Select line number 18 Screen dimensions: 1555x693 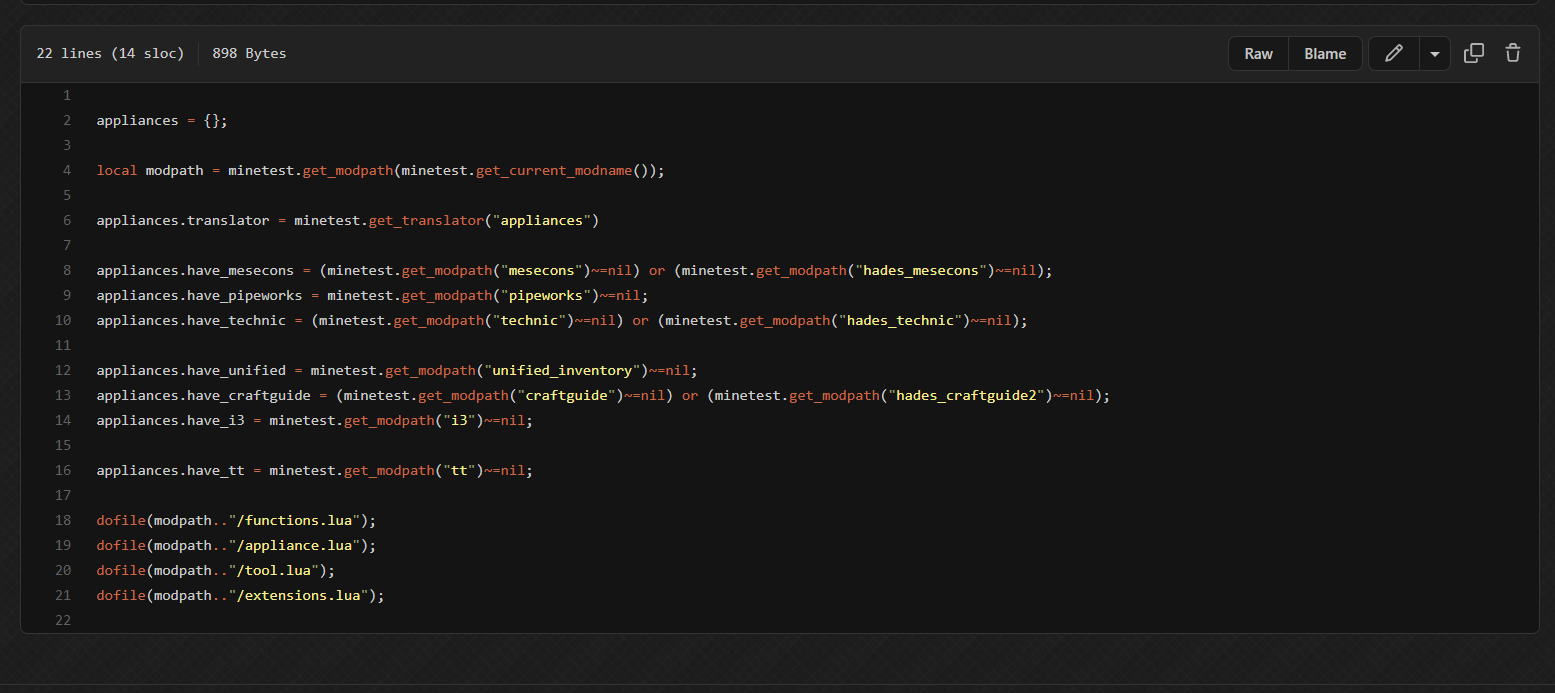tap(63, 520)
